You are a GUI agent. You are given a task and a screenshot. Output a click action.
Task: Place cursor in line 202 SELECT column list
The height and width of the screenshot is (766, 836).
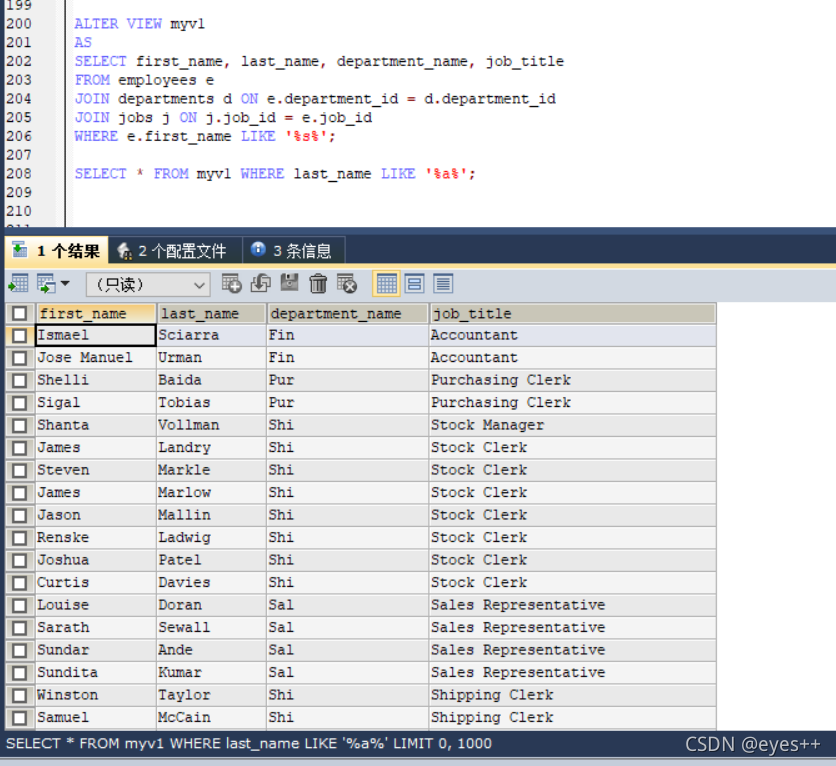(x=319, y=62)
